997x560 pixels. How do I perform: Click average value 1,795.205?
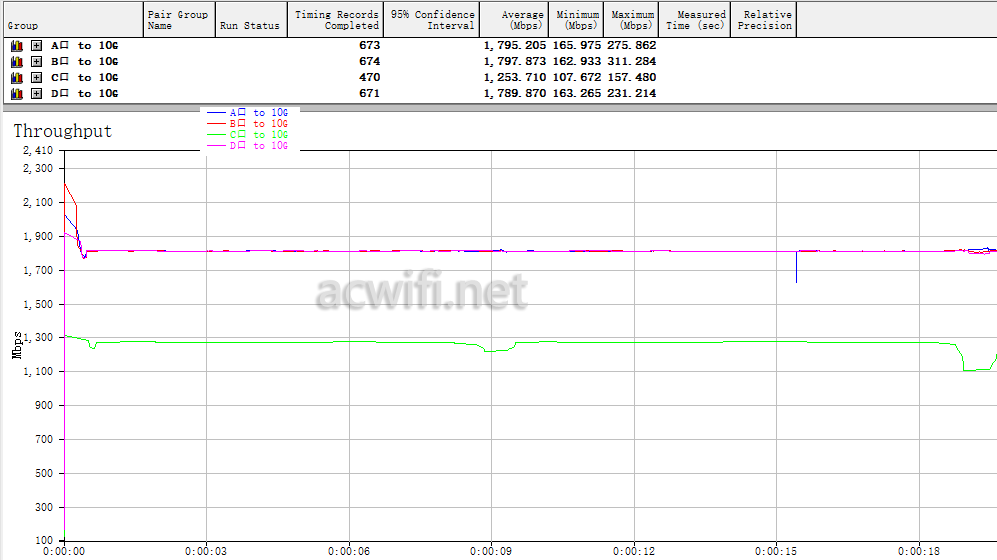[x=514, y=46]
